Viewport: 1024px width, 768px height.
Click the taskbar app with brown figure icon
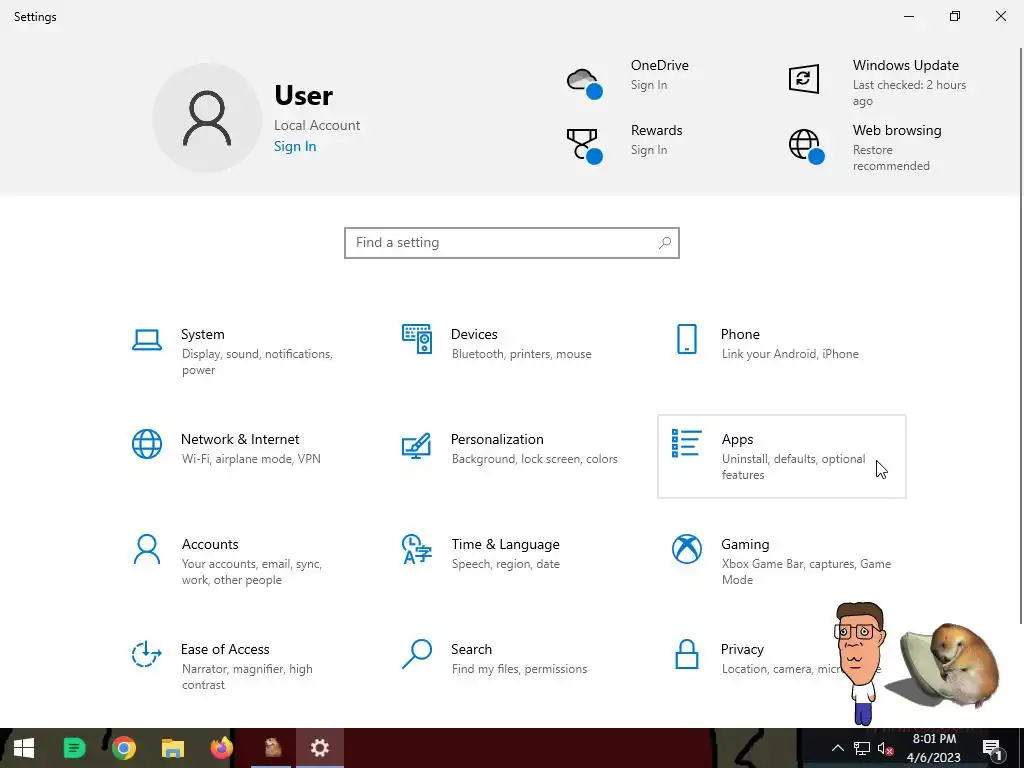273,748
